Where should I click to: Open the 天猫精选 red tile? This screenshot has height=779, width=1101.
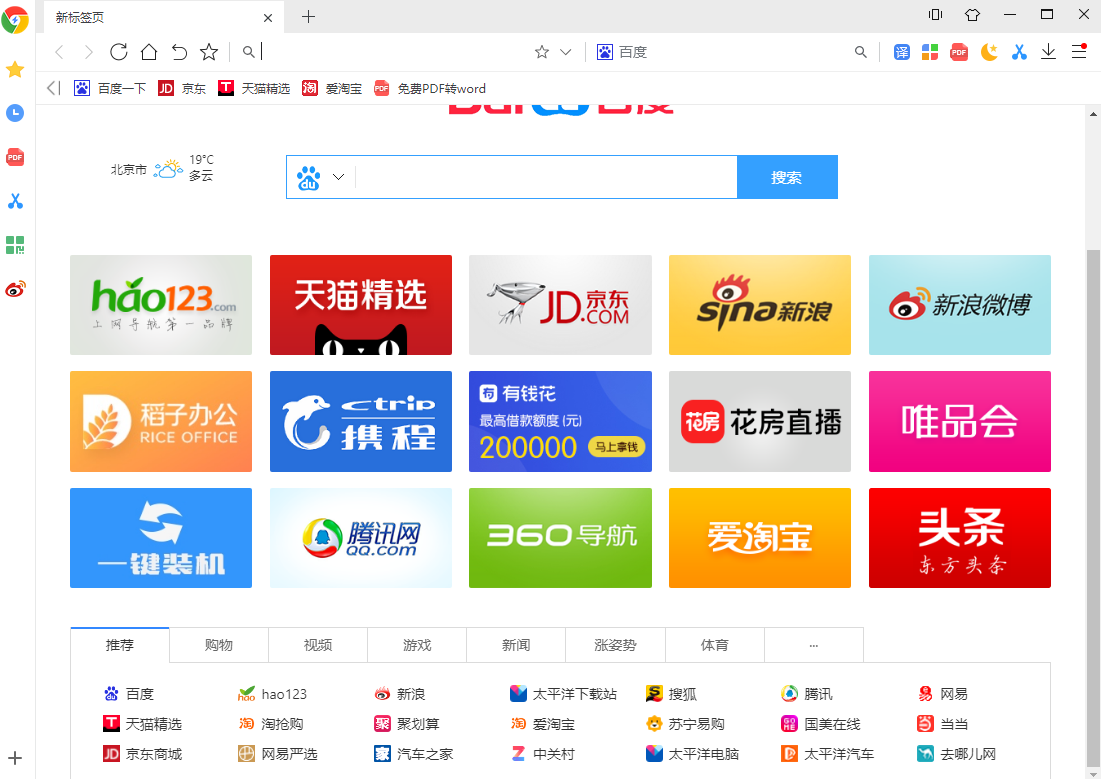point(361,305)
